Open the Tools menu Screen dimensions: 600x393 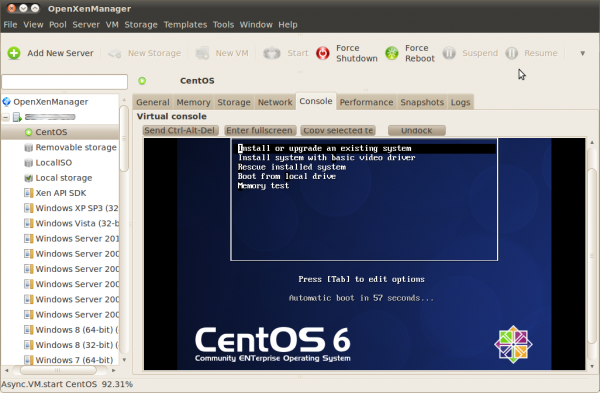pos(223,25)
